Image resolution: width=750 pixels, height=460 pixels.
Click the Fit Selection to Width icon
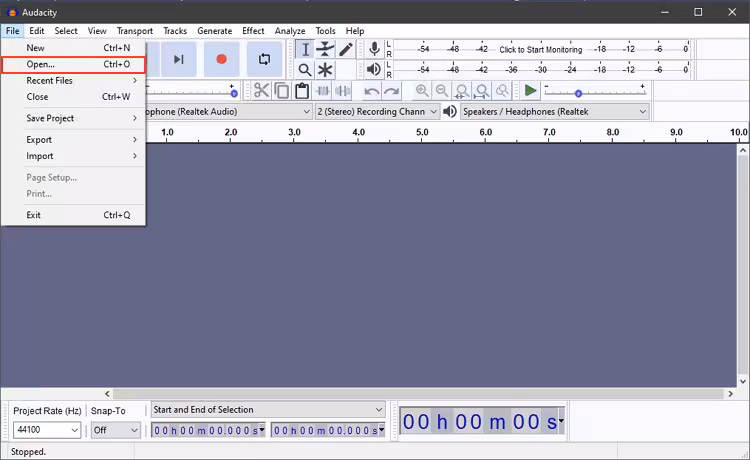click(x=462, y=90)
